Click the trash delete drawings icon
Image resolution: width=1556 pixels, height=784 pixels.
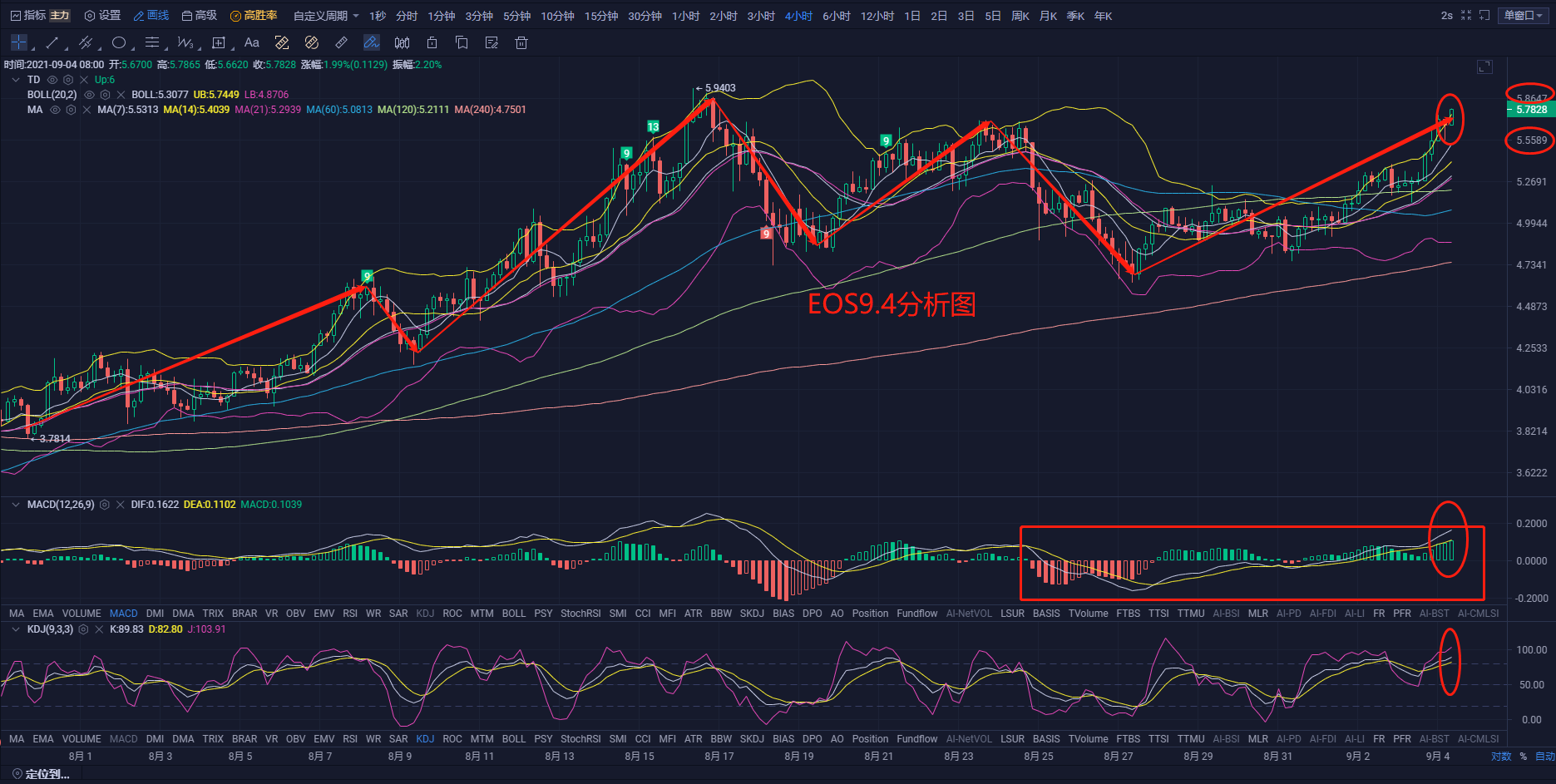521,42
